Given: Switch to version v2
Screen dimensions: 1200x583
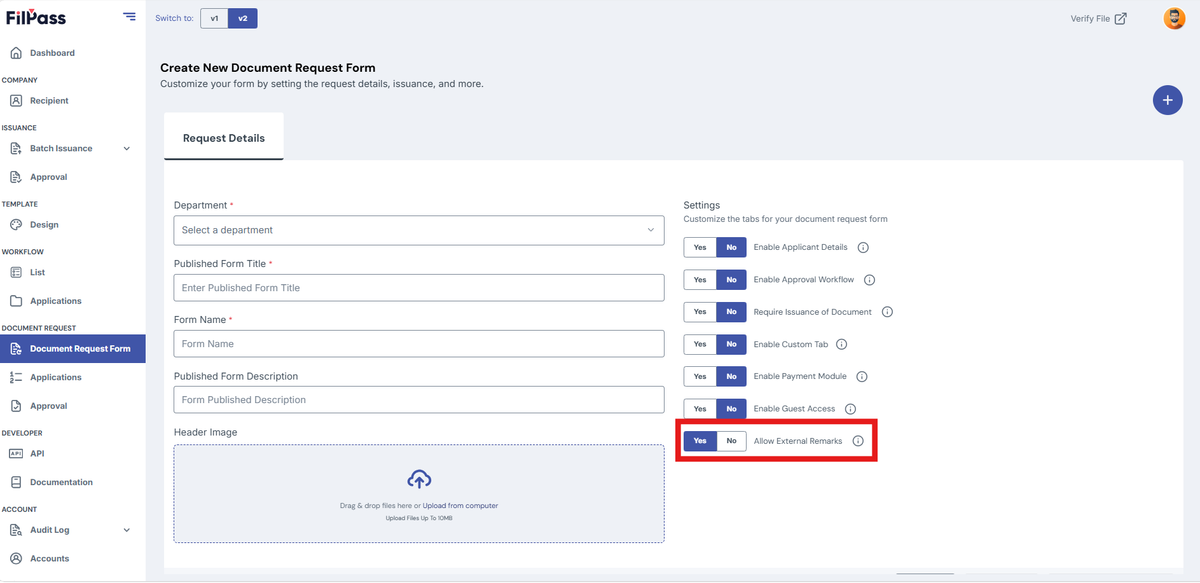Looking at the screenshot, I should [x=242, y=18].
